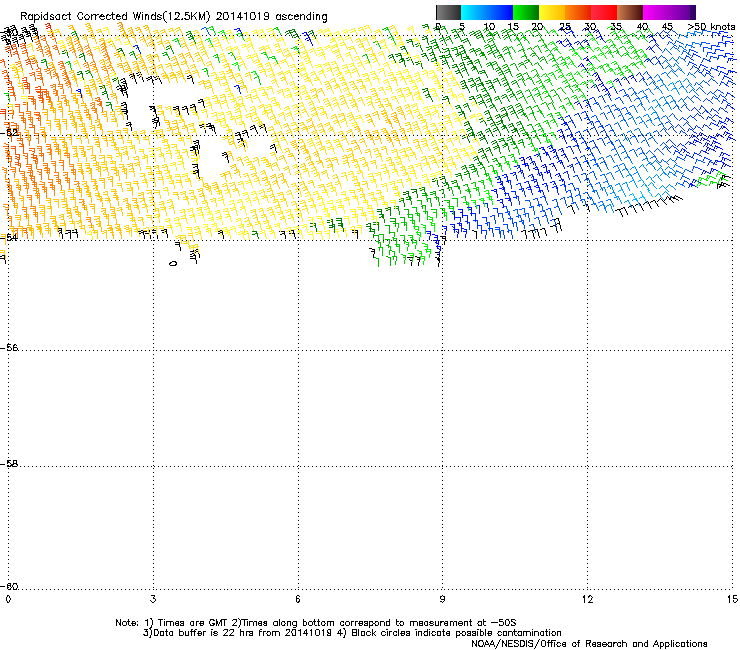Click the 'NOAA/NESDIS/Office of Research and Applications' credit
The image size is (740, 650).
(x=589, y=643)
